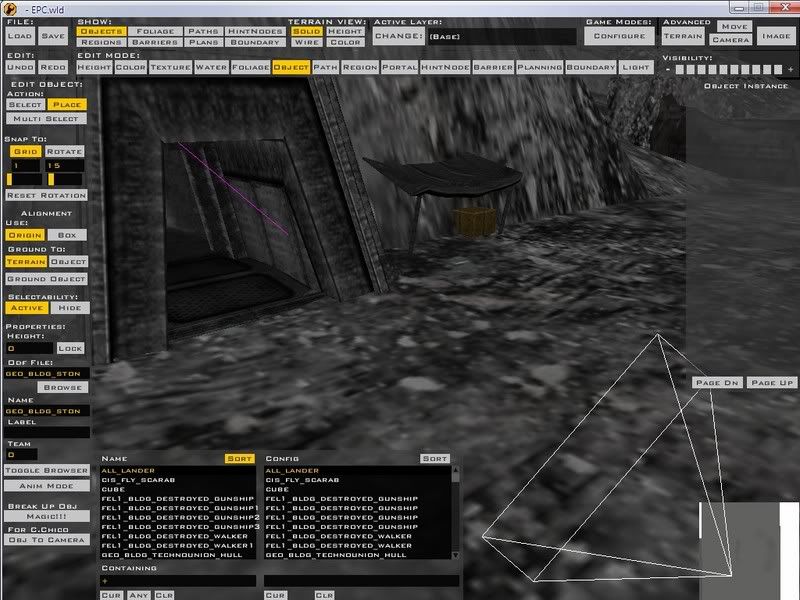Enable Anim Mode
The height and width of the screenshot is (600, 800).
click(x=46, y=486)
